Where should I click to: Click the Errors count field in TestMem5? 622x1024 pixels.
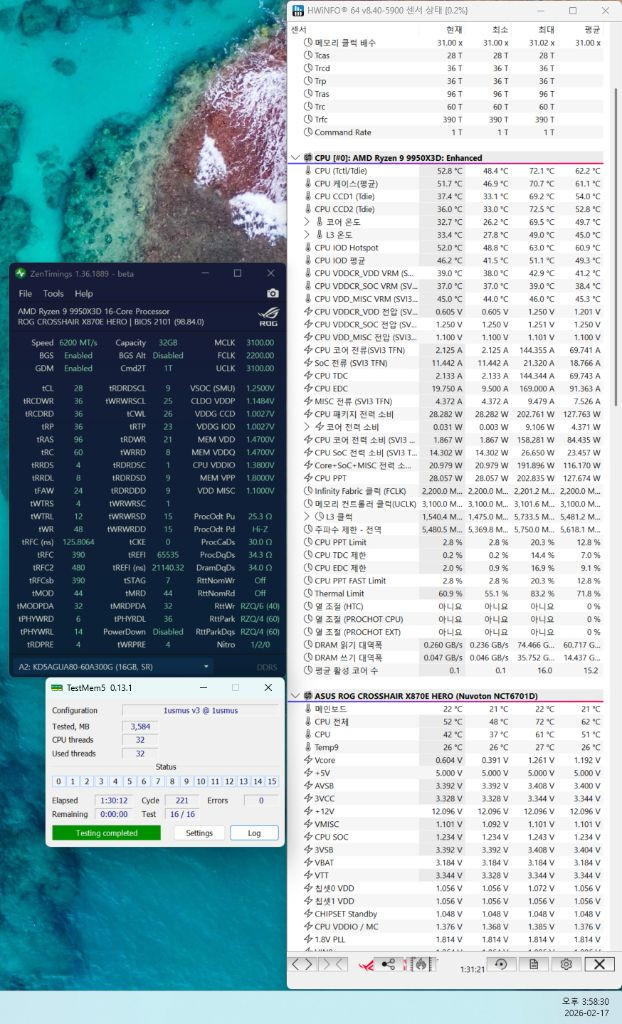261,801
